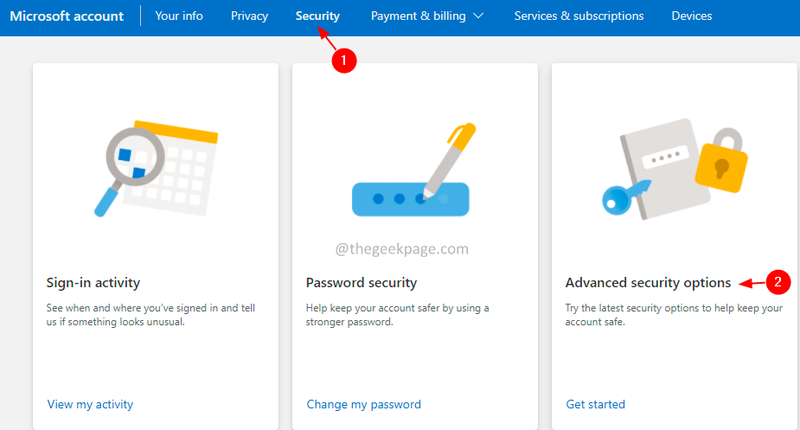Select the Password security heading
This screenshot has width=800, height=430.
(x=361, y=283)
